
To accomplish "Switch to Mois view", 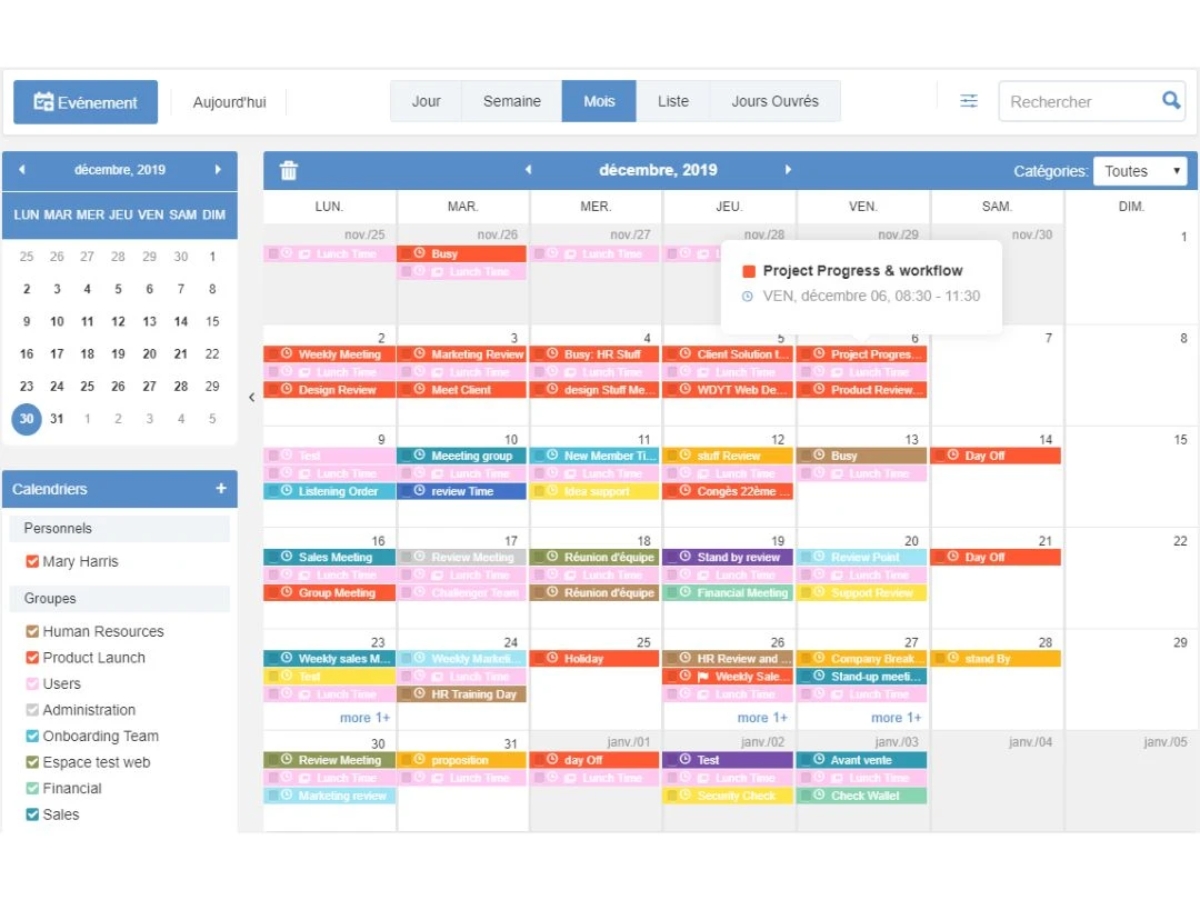I will 599,101.
